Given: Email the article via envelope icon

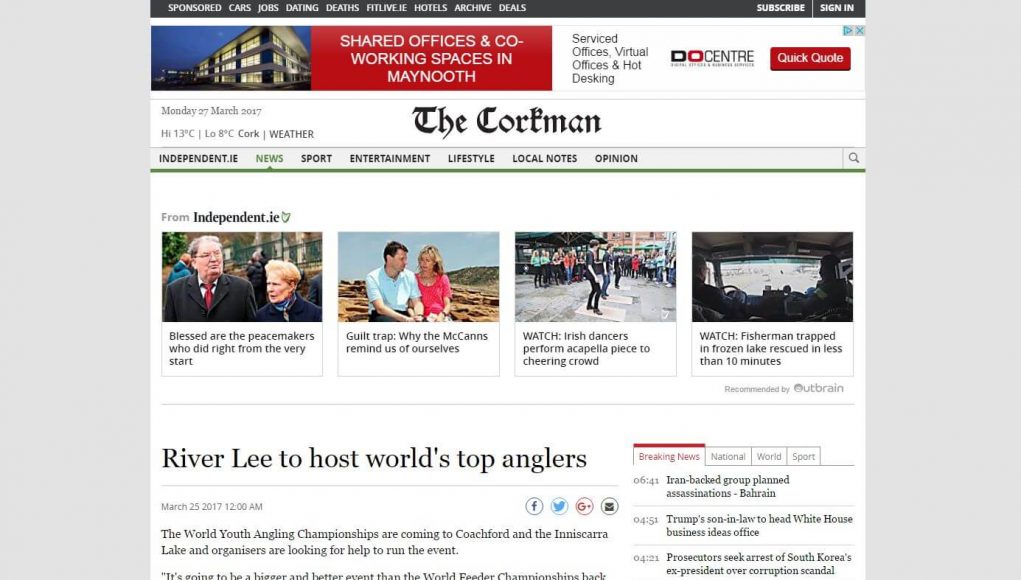Looking at the screenshot, I should tap(609, 506).
